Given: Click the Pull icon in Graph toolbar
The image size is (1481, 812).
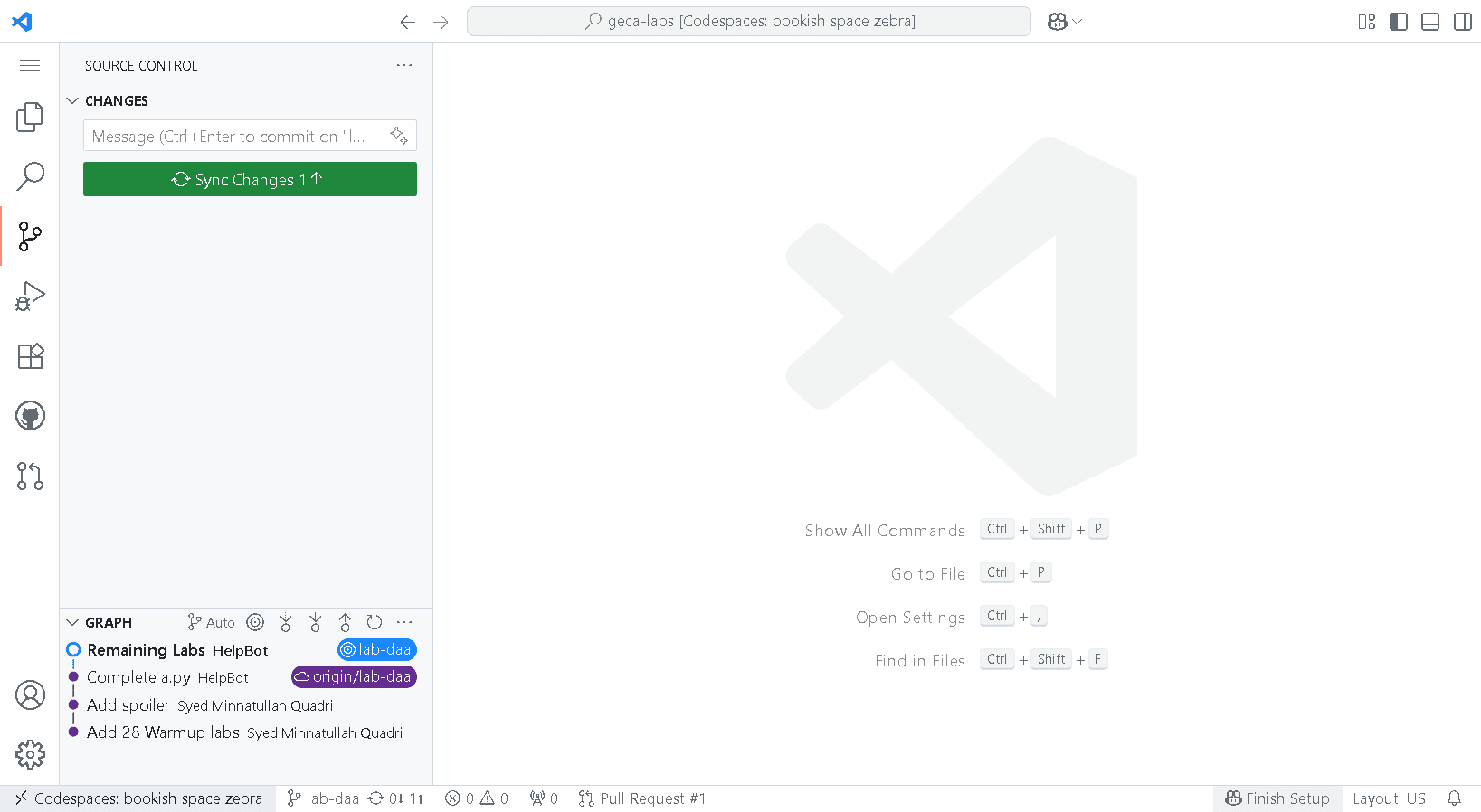Looking at the screenshot, I should pyautogui.click(x=316, y=622).
